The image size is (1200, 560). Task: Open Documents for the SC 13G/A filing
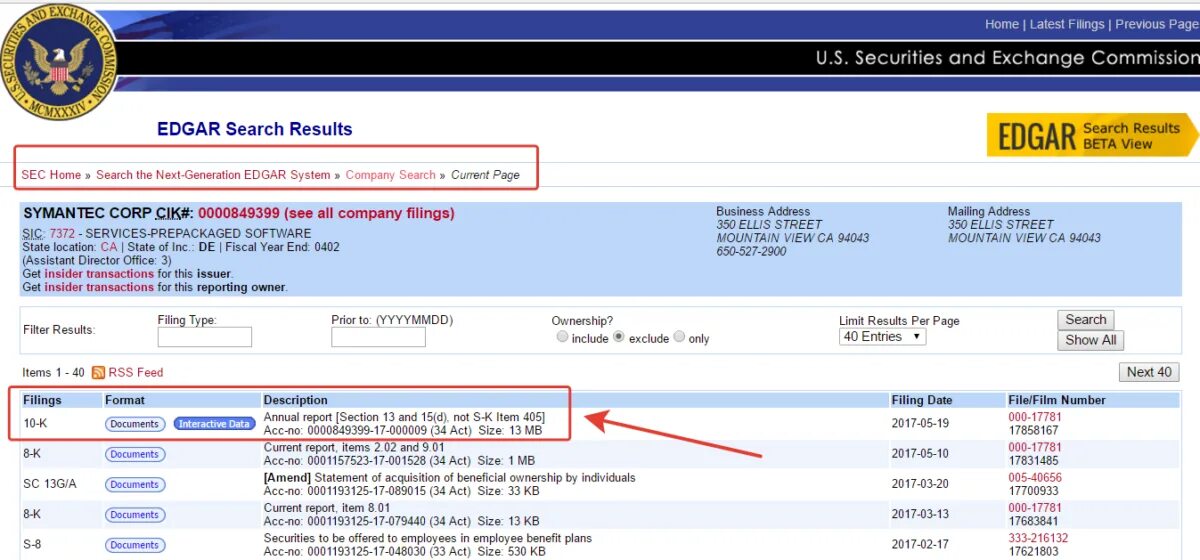[x=135, y=484]
